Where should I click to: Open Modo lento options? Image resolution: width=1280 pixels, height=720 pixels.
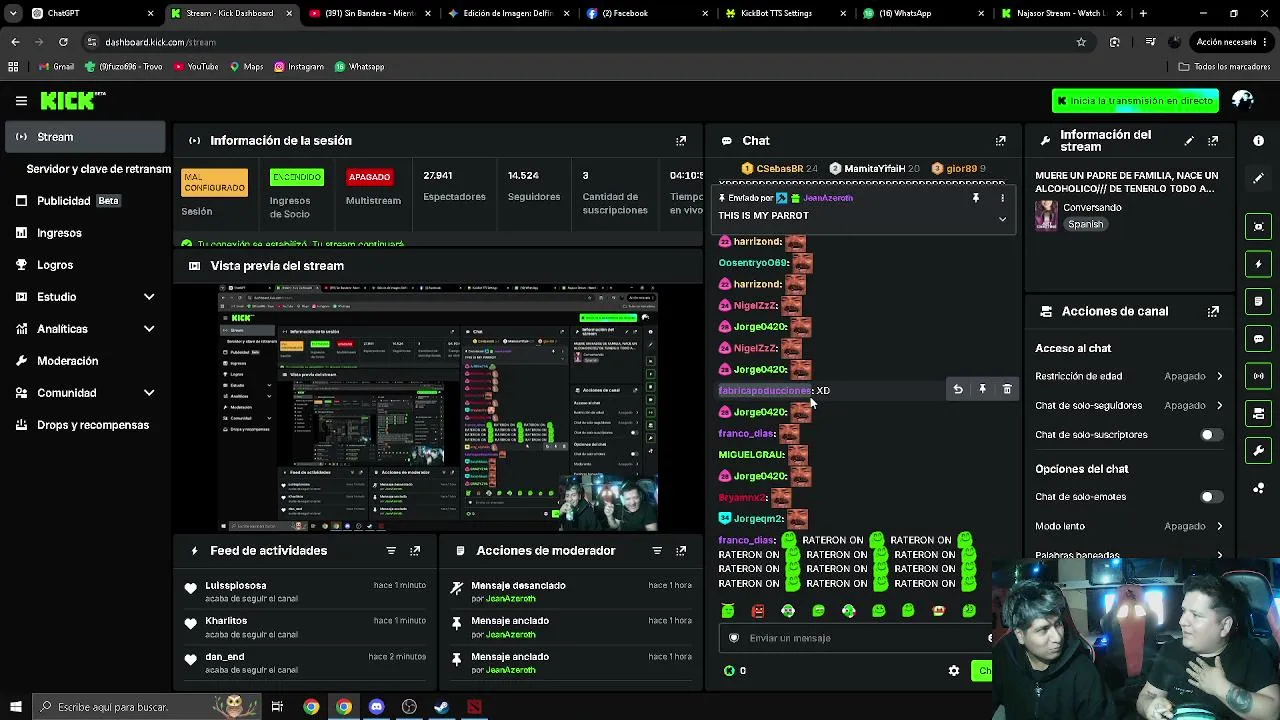pos(1129,526)
